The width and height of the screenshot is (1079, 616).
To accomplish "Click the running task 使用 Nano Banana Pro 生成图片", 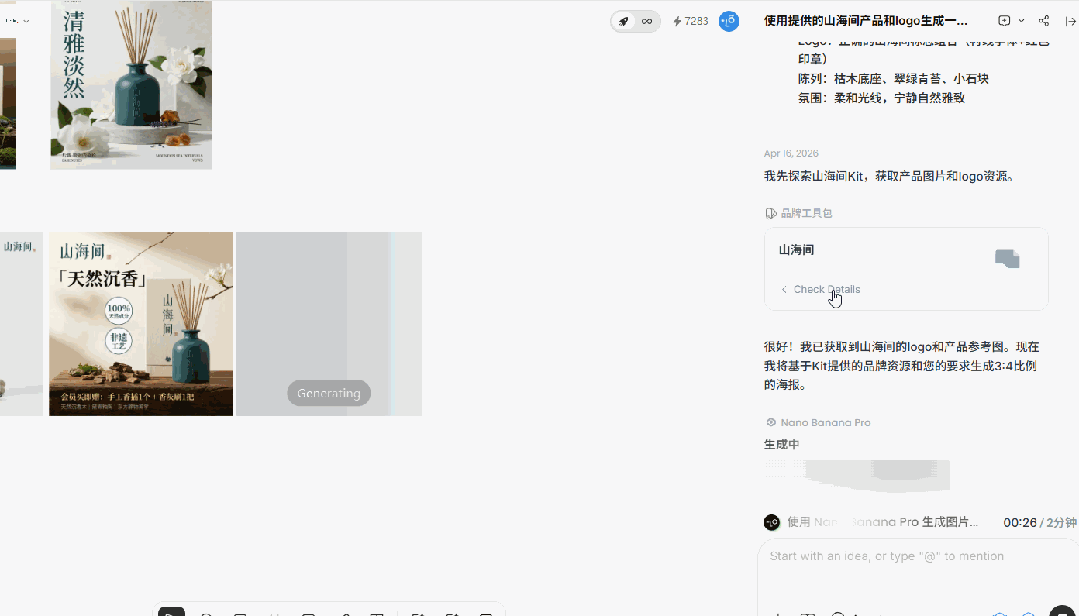I will click(900, 522).
